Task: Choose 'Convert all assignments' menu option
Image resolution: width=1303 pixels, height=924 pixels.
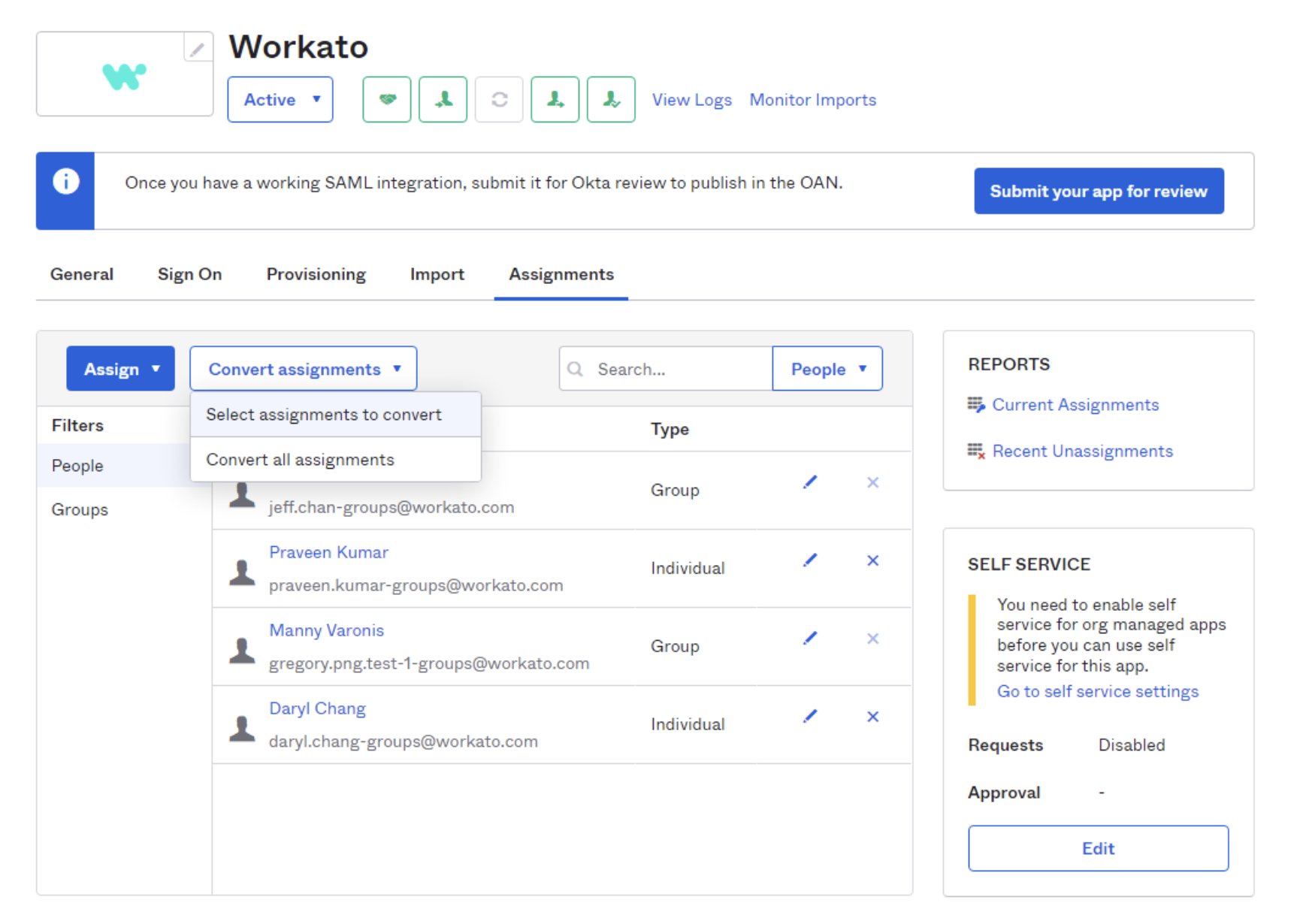Action: click(x=300, y=460)
